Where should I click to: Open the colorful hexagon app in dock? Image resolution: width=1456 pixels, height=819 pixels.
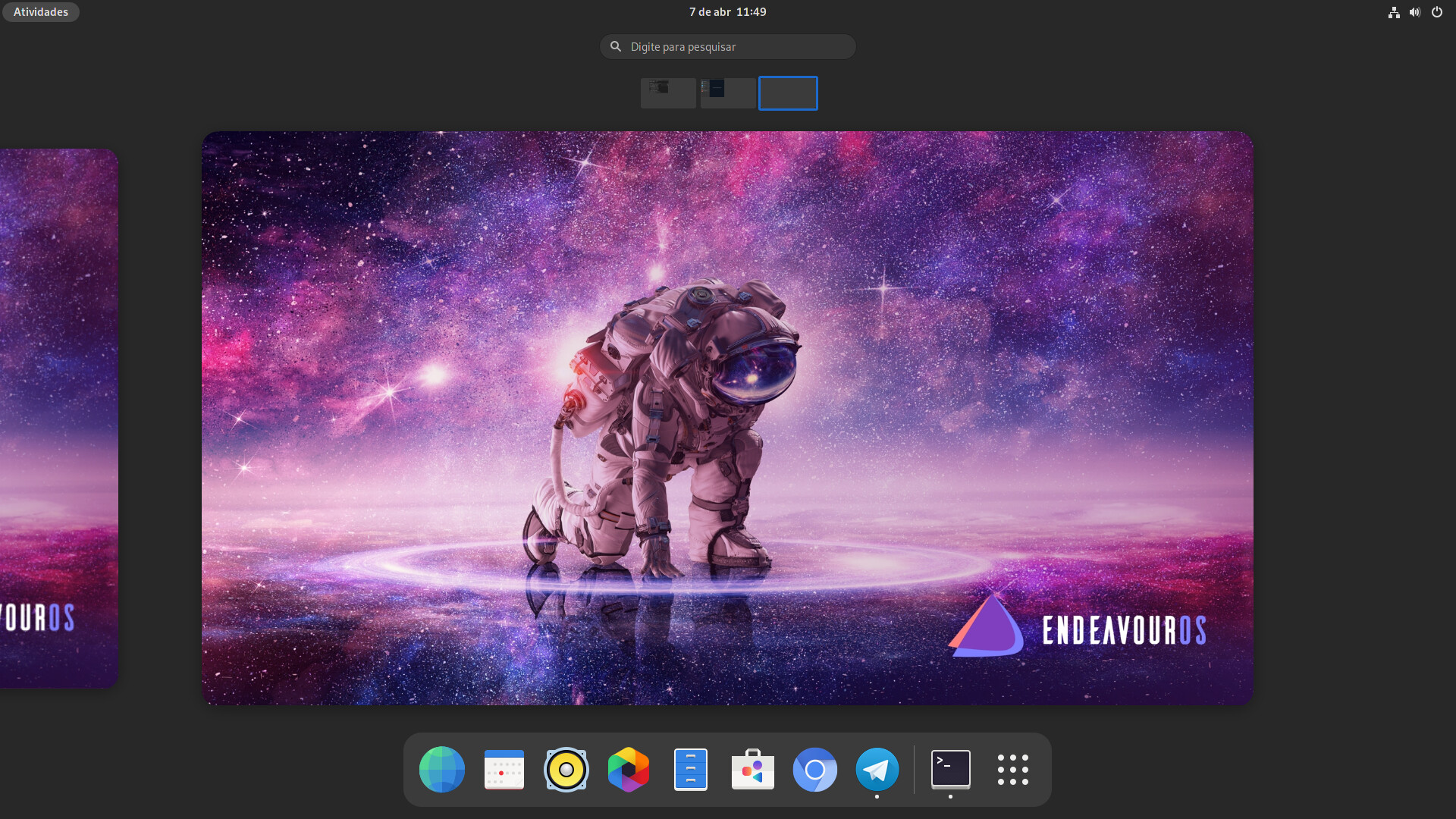coord(629,770)
